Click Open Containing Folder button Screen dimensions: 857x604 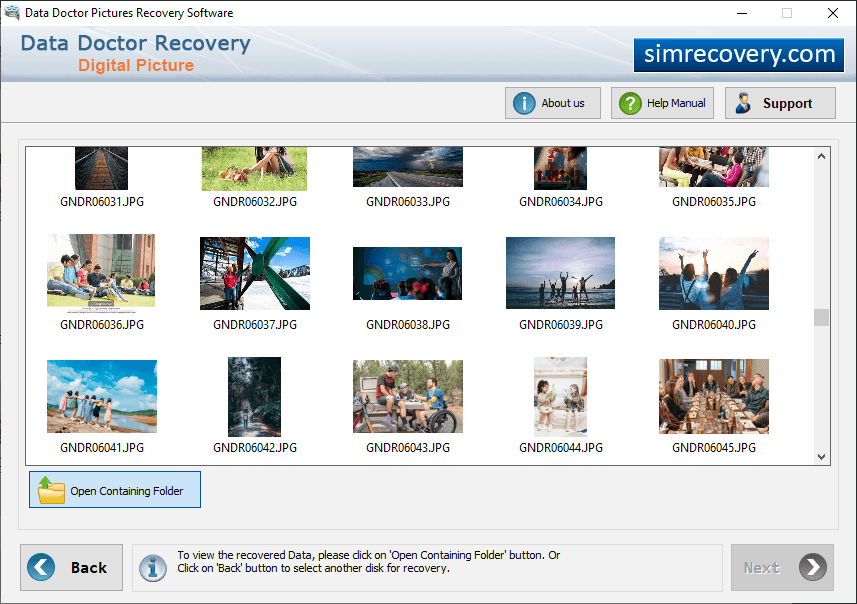point(115,490)
